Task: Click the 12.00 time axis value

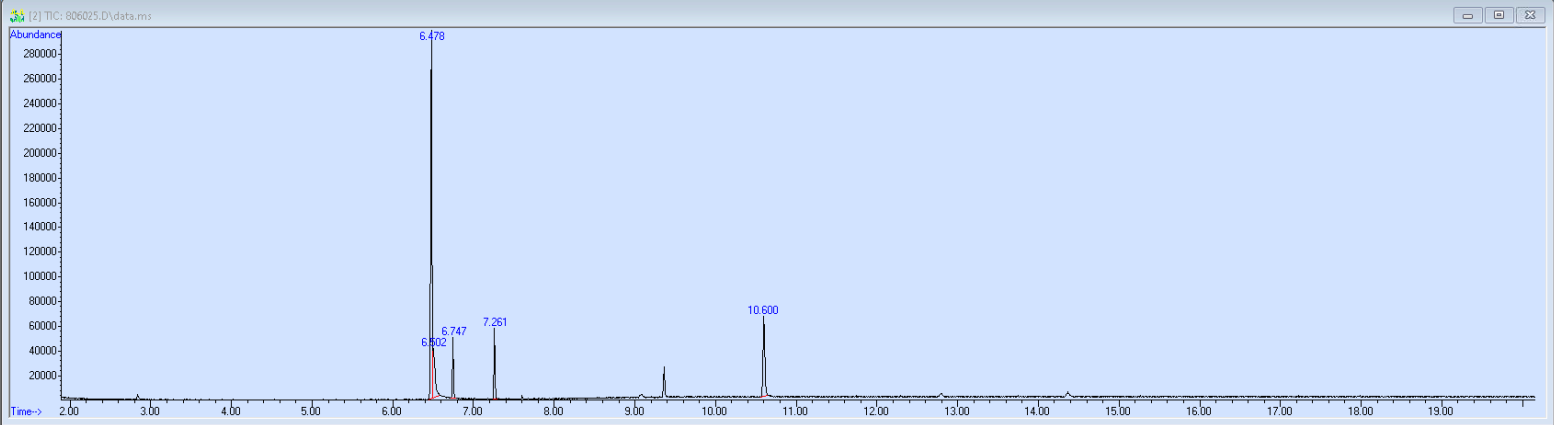Action: (x=876, y=411)
